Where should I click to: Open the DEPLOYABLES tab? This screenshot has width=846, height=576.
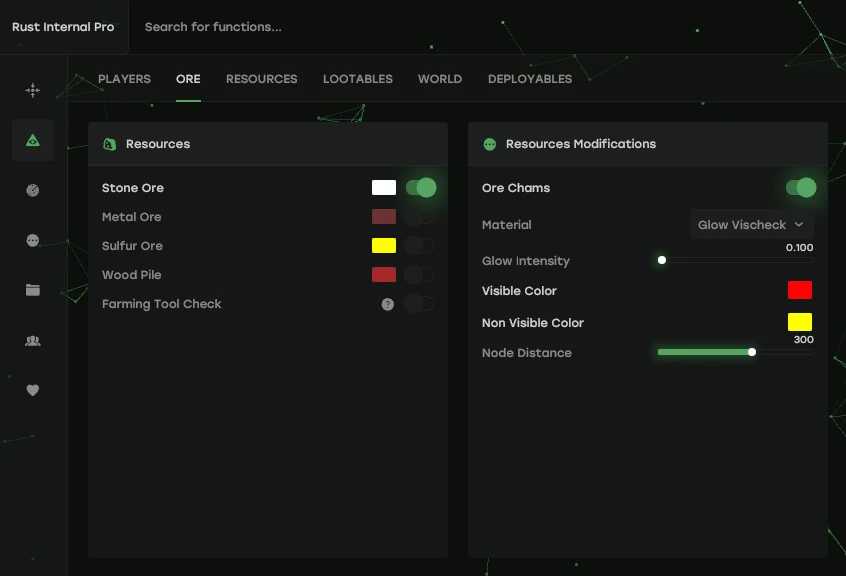(530, 79)
